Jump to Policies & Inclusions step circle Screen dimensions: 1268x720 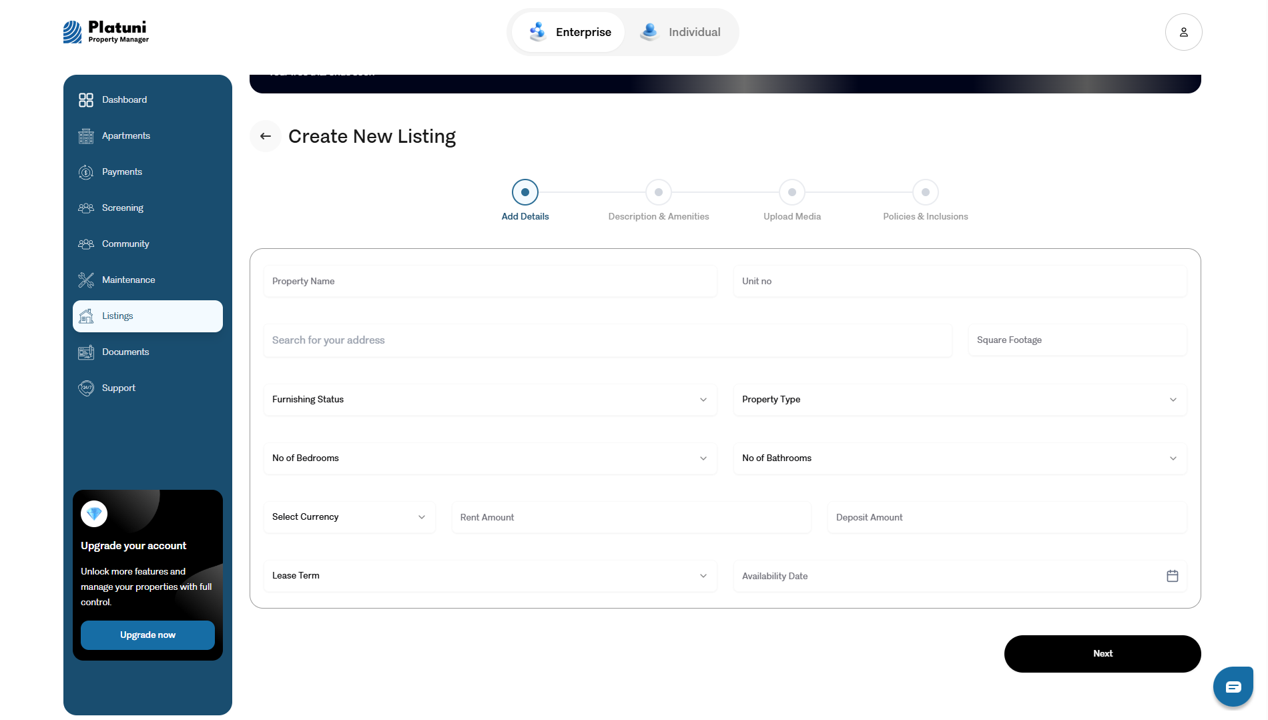pyautogui.click(x=925, y=192)
